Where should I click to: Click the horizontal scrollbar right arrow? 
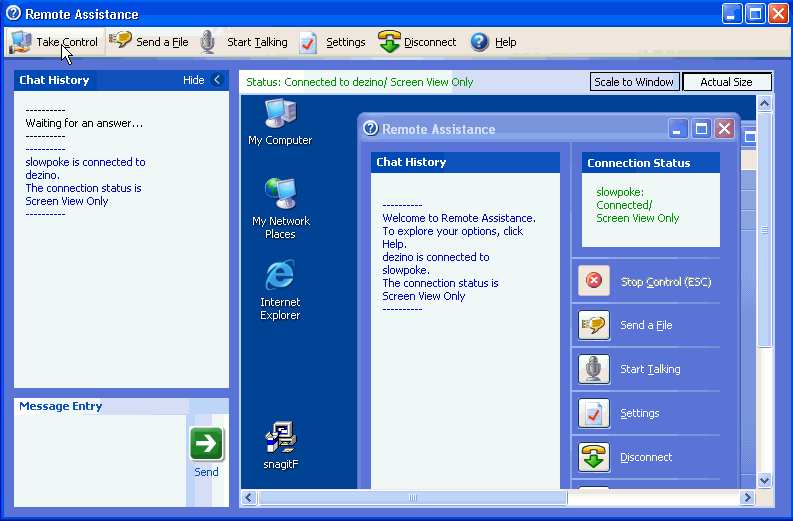coord(747,497)
